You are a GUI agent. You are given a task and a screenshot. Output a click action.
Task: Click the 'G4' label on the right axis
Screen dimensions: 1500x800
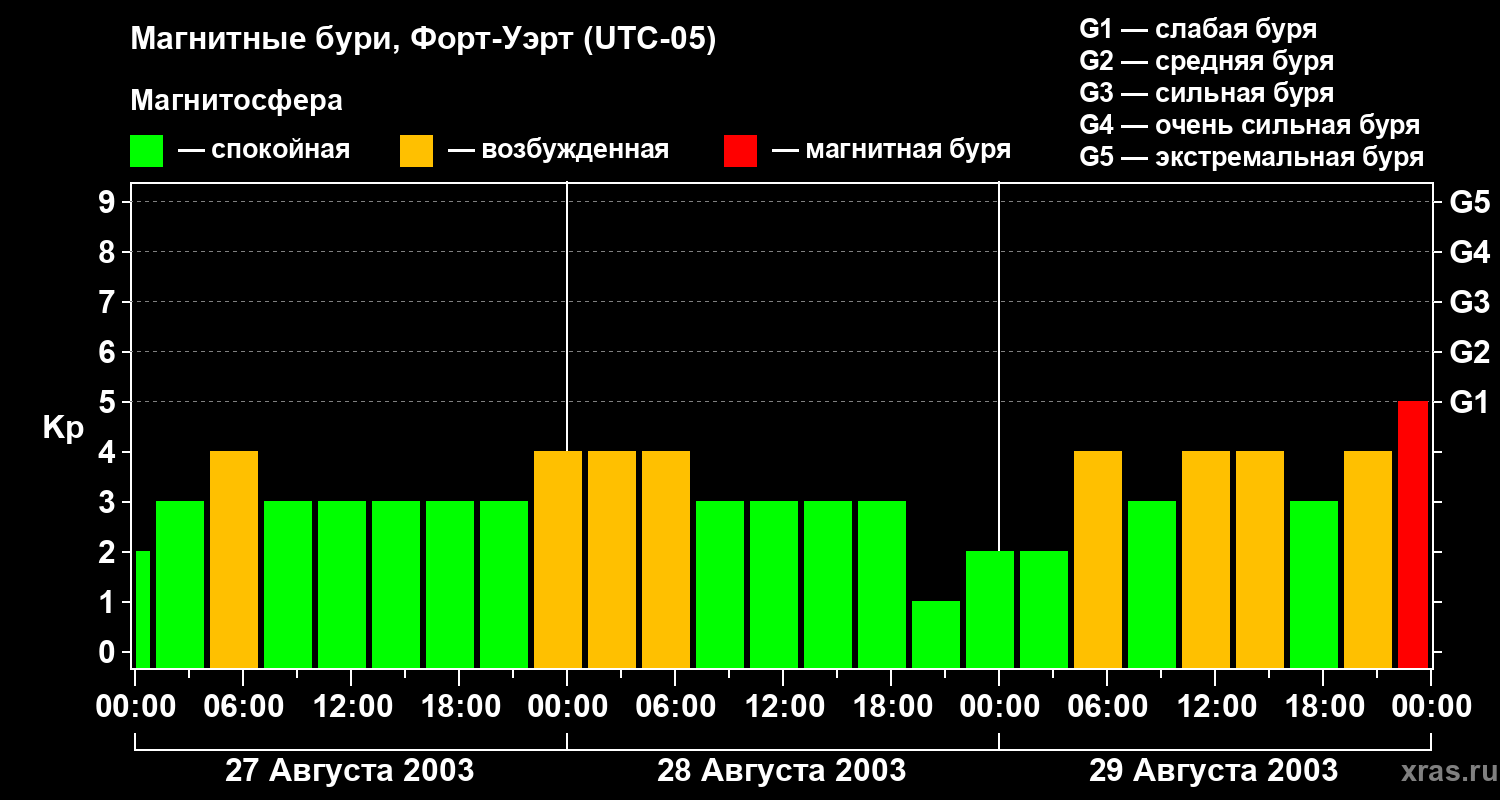tap(1469, 252)
